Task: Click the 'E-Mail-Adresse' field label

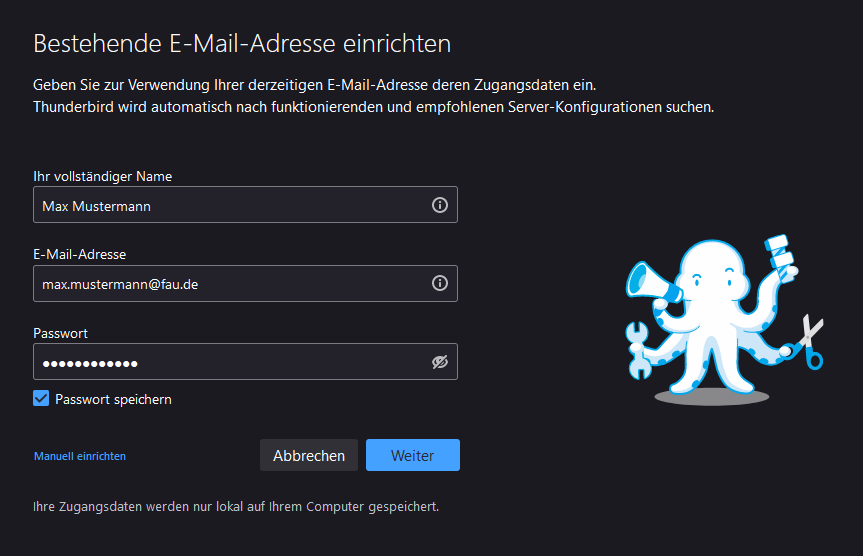Action: pos(80,255)
